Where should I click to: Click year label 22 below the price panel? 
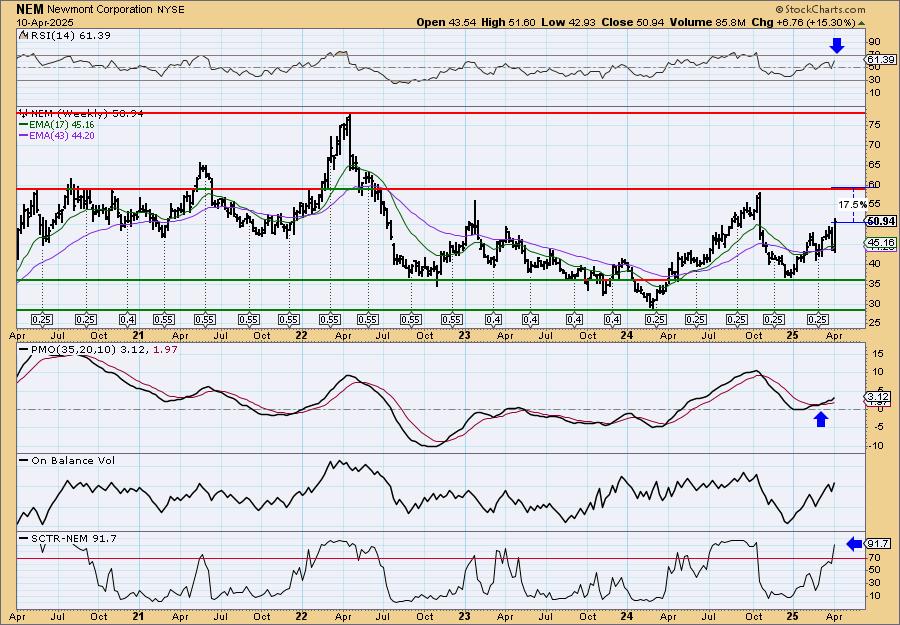302,336
